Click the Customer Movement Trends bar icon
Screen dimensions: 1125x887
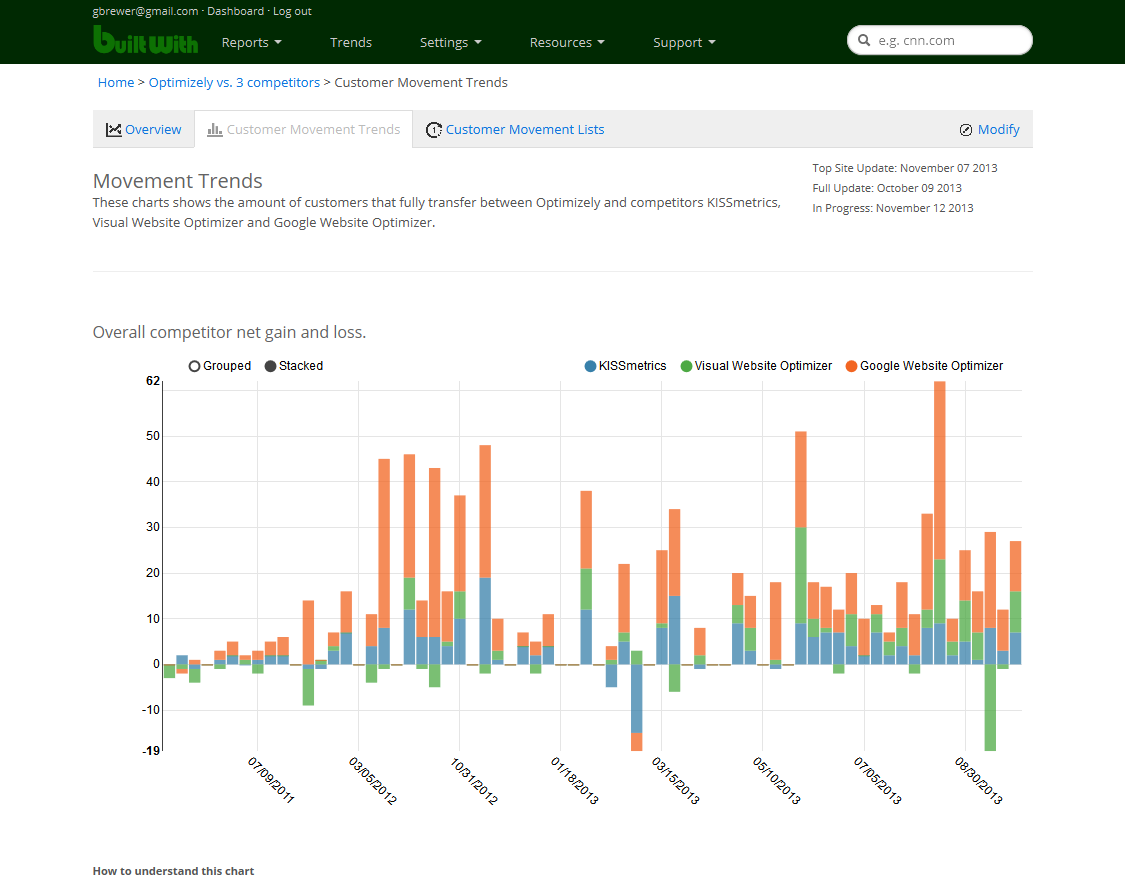(x=215, y=130)
